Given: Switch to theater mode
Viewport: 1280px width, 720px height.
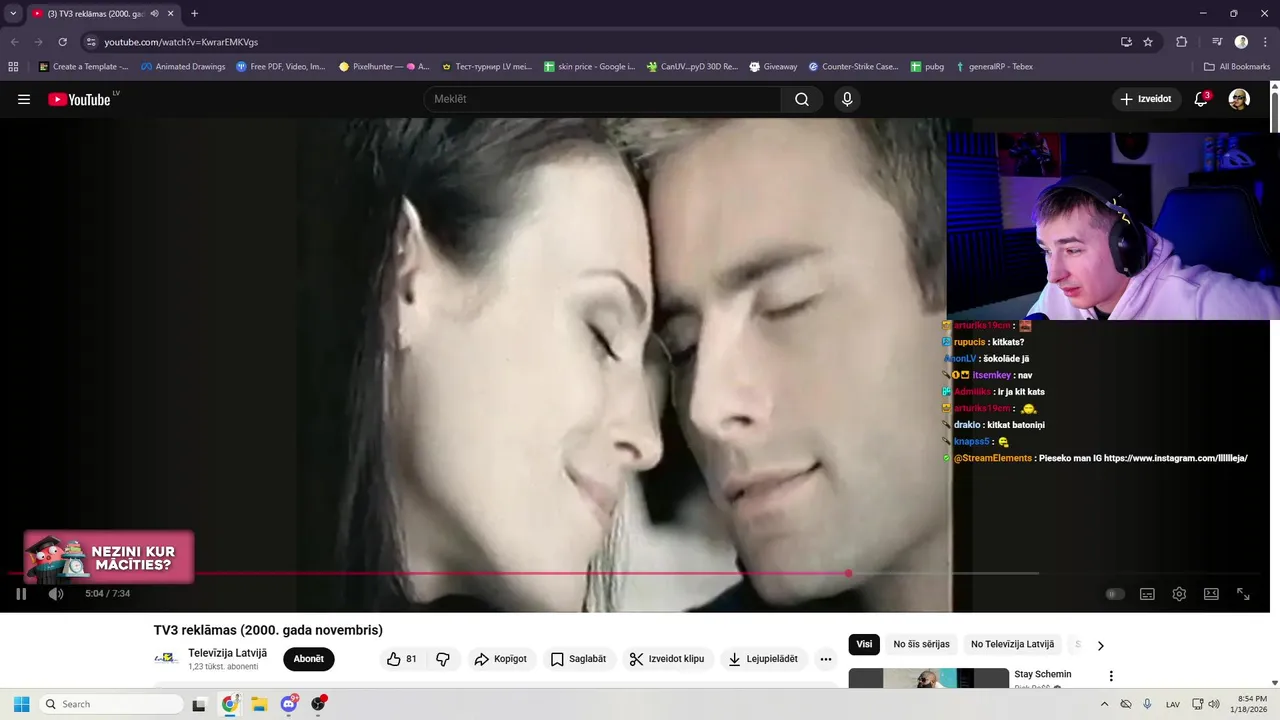Looking at the screenshot, I should point(1211,594).
